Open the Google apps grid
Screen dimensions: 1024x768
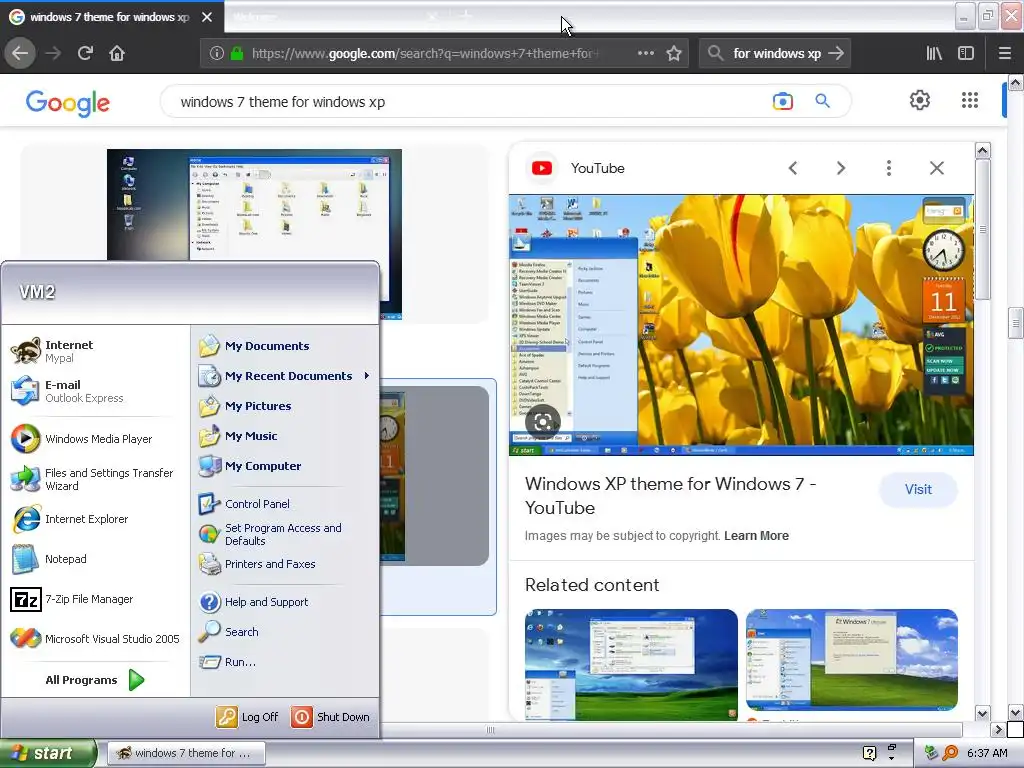pos(970,100)
